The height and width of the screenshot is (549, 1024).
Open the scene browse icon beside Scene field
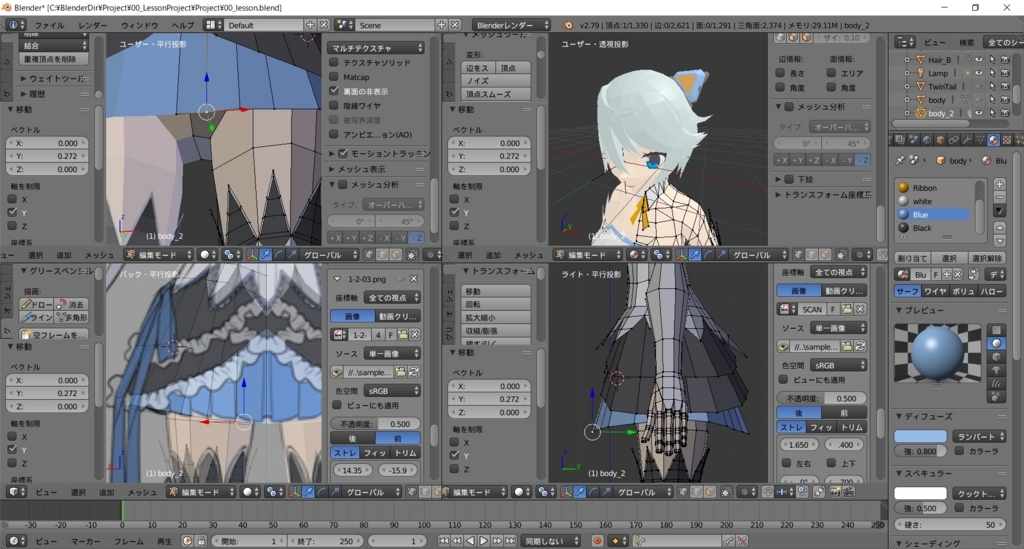click(344, 25)
